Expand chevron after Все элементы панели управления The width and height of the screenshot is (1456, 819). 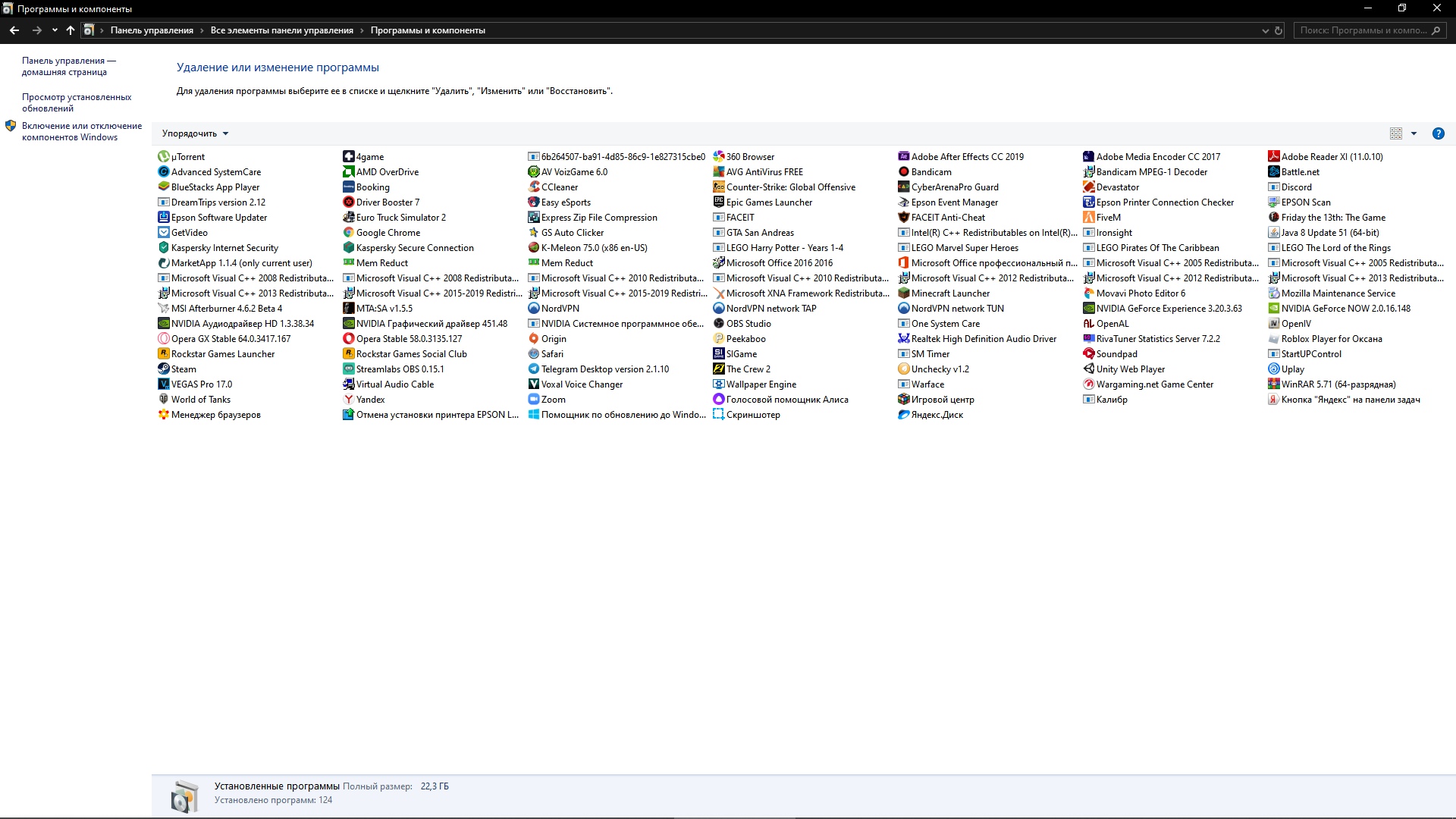[362, 31]
